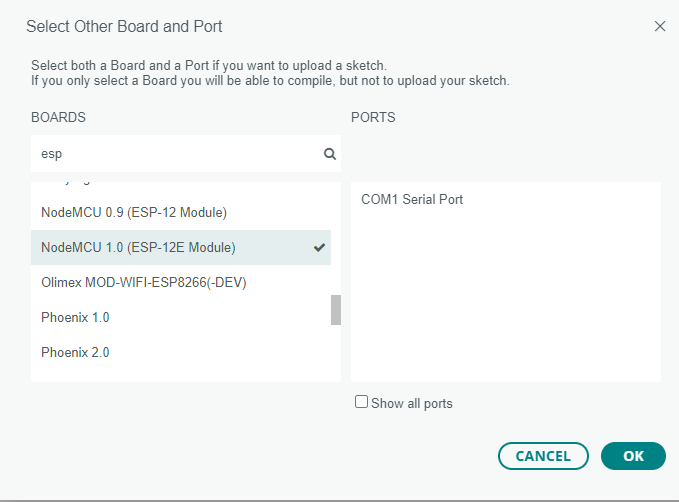Select the COM1 Serial Port
Viewport: 679px width, 502px height.
tap(412, 199)
